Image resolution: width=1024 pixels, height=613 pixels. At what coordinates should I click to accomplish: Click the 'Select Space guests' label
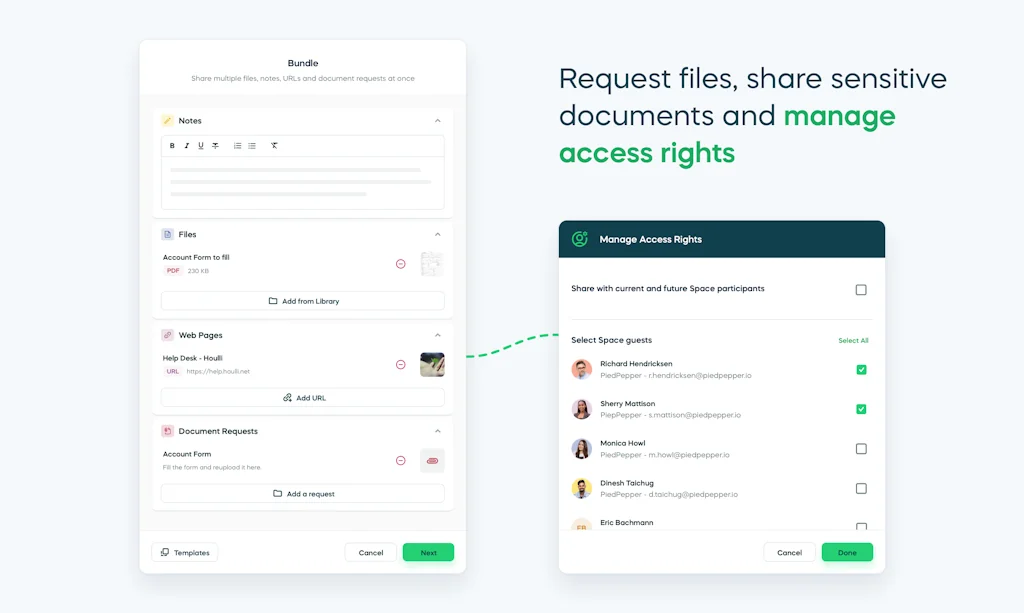[x=611, y=340]
